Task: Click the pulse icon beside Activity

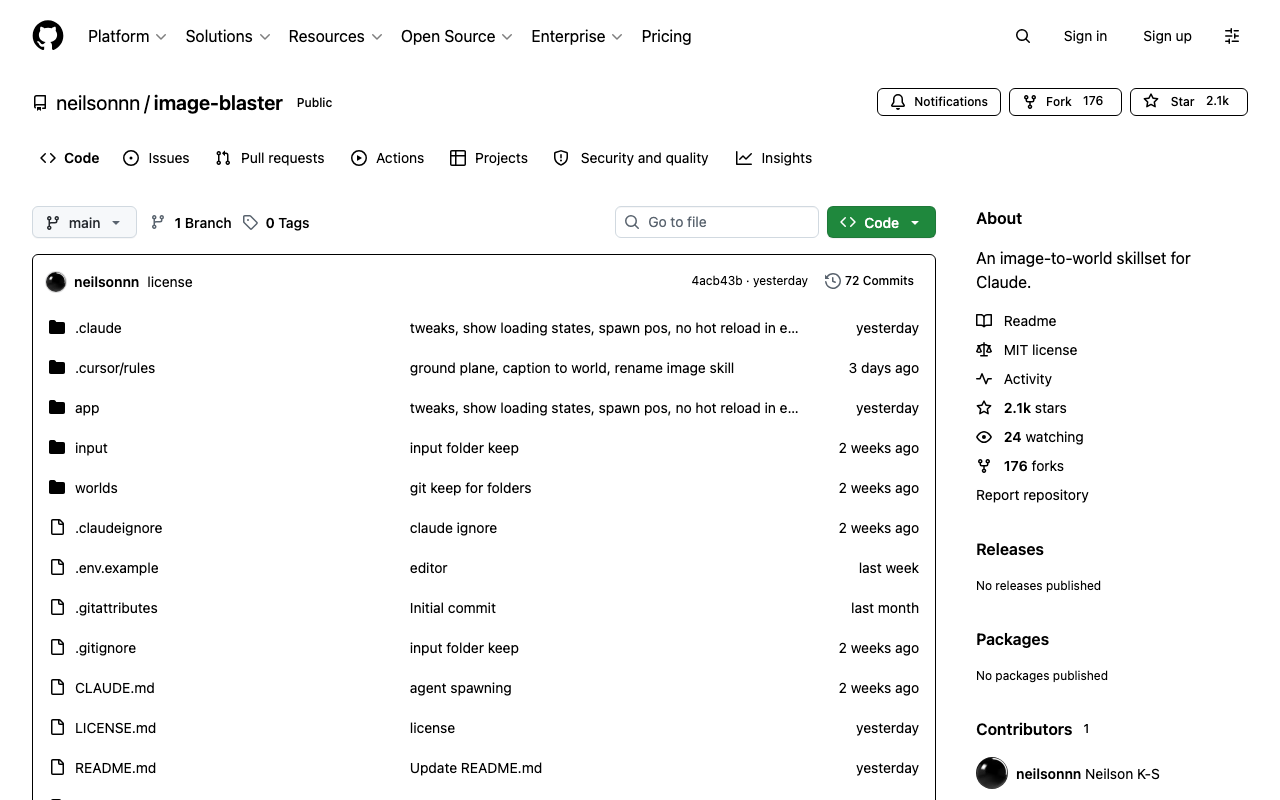Action: [984, 379]
